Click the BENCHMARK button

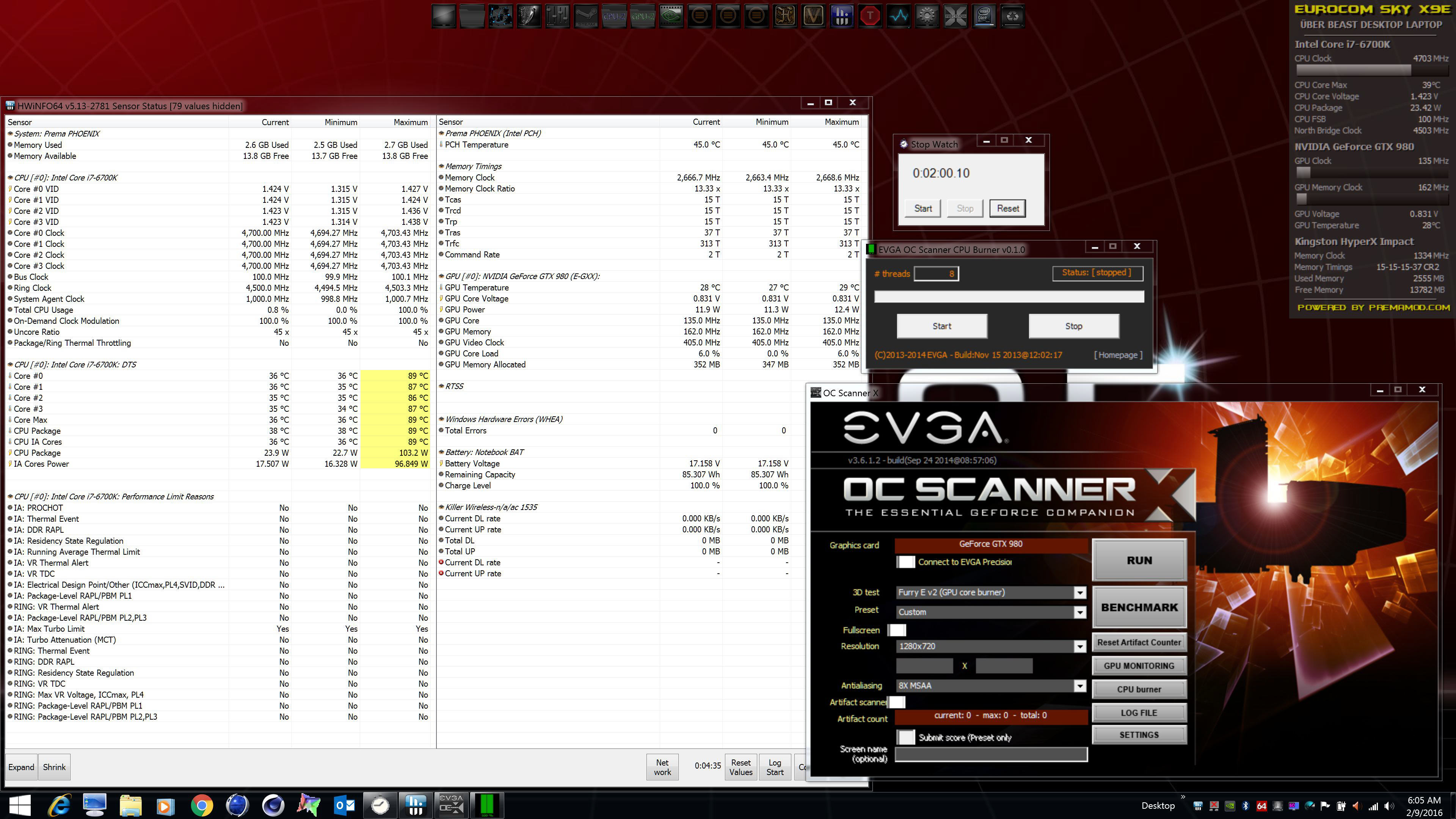click(1139, 607)
